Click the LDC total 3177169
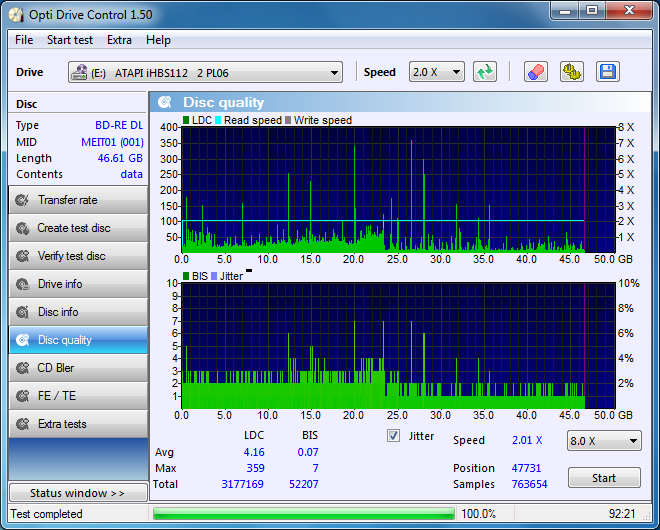This screenshot has height=530, width=660. 242,484
